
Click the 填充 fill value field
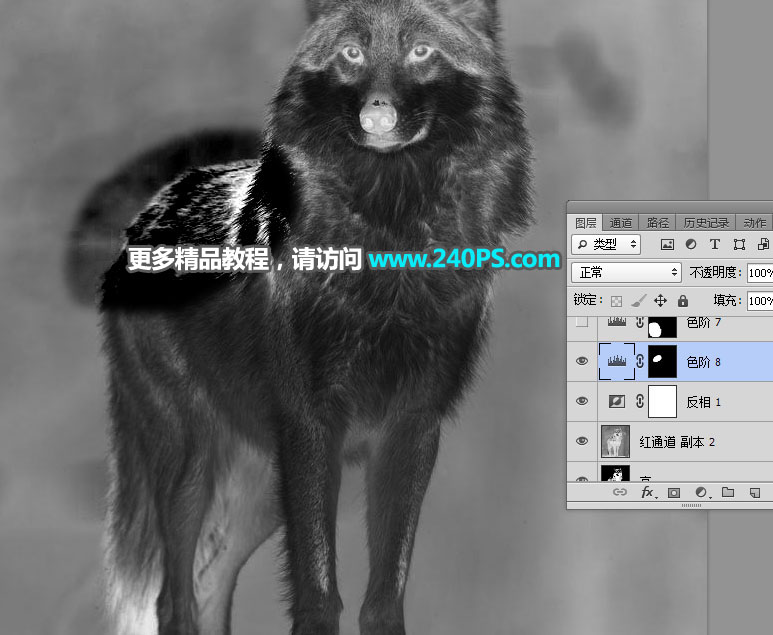click(x=760, y=300)
